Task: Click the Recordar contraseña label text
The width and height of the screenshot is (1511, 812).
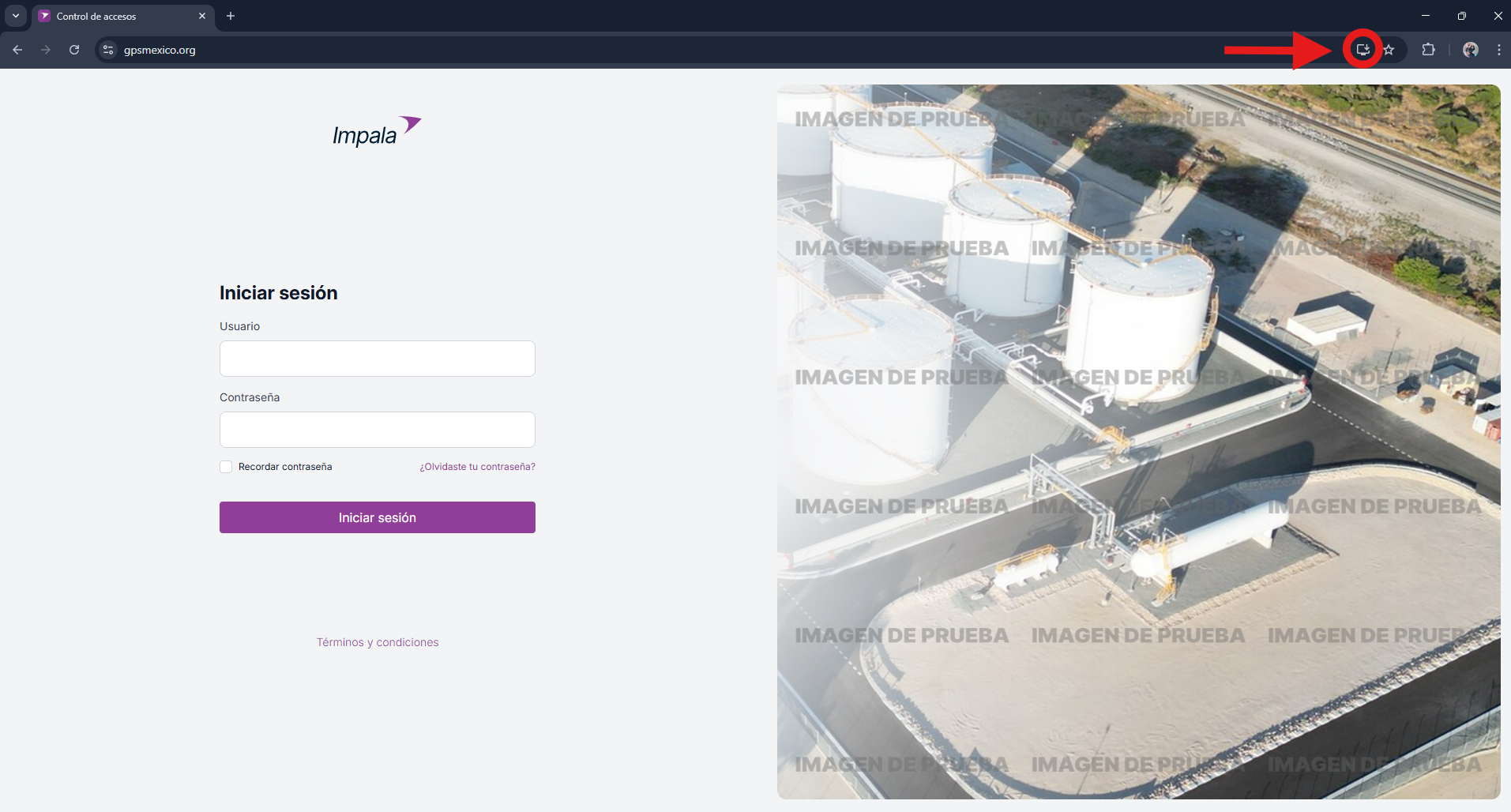Action: 285,467
